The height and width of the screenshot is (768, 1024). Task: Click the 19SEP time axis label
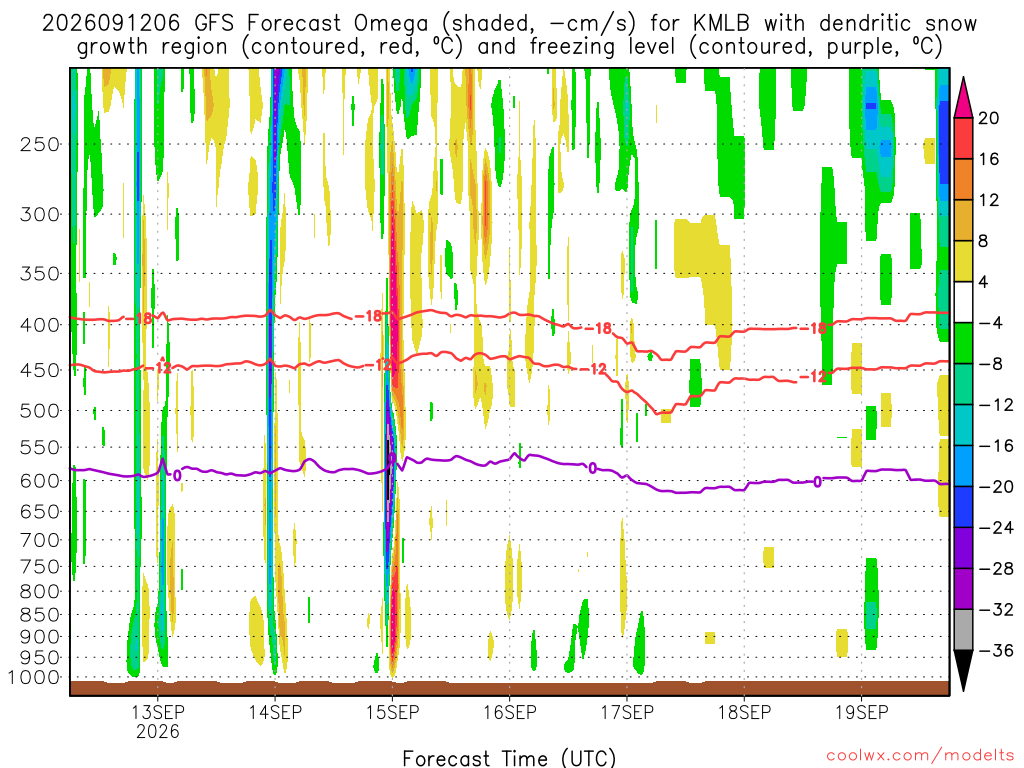pos(861,712)
